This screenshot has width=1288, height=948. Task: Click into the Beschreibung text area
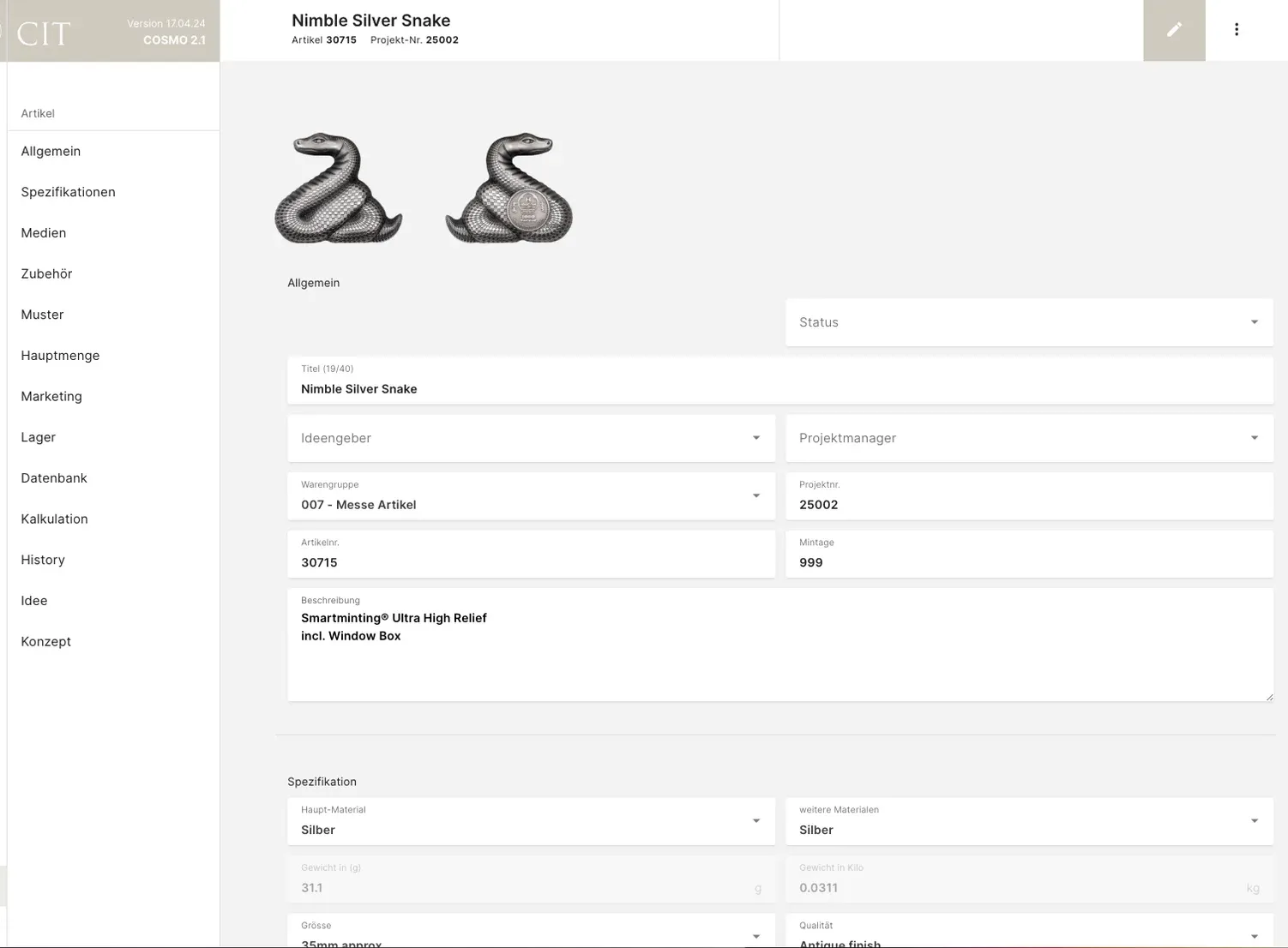coord(780,645)
